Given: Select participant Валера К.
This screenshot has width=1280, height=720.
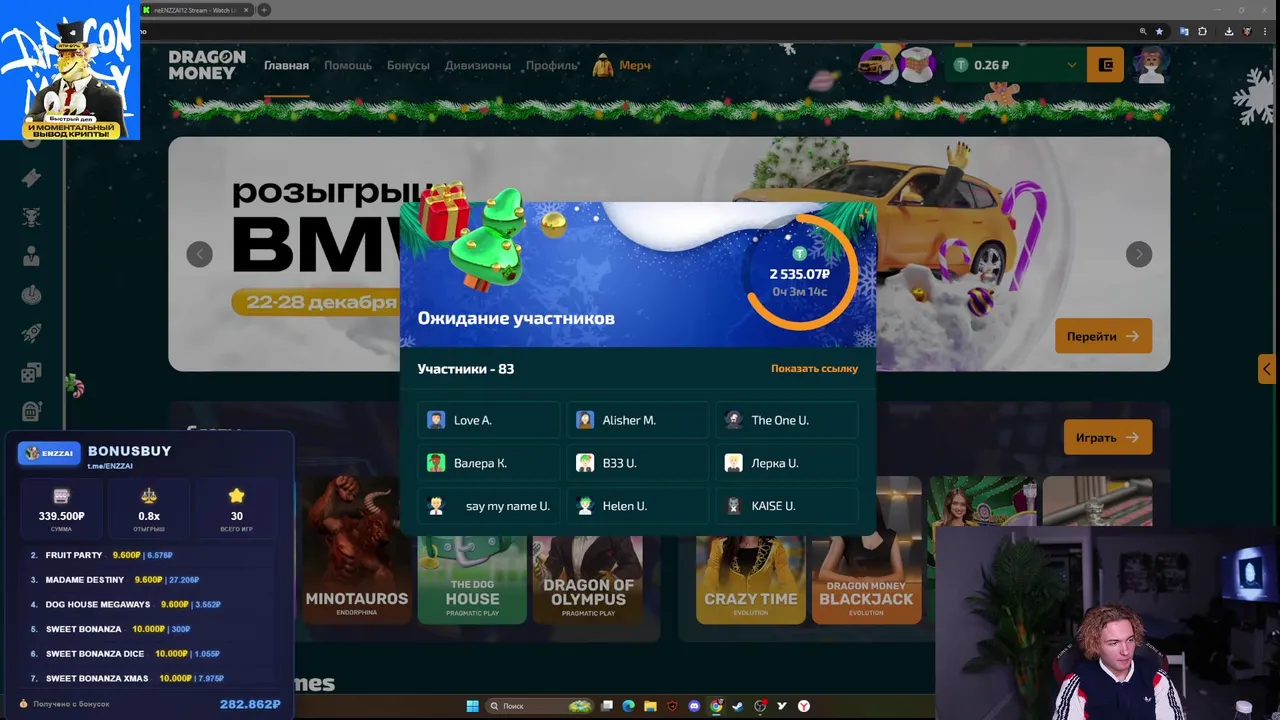Looking at the screenshot, I should tap(488, 463).
